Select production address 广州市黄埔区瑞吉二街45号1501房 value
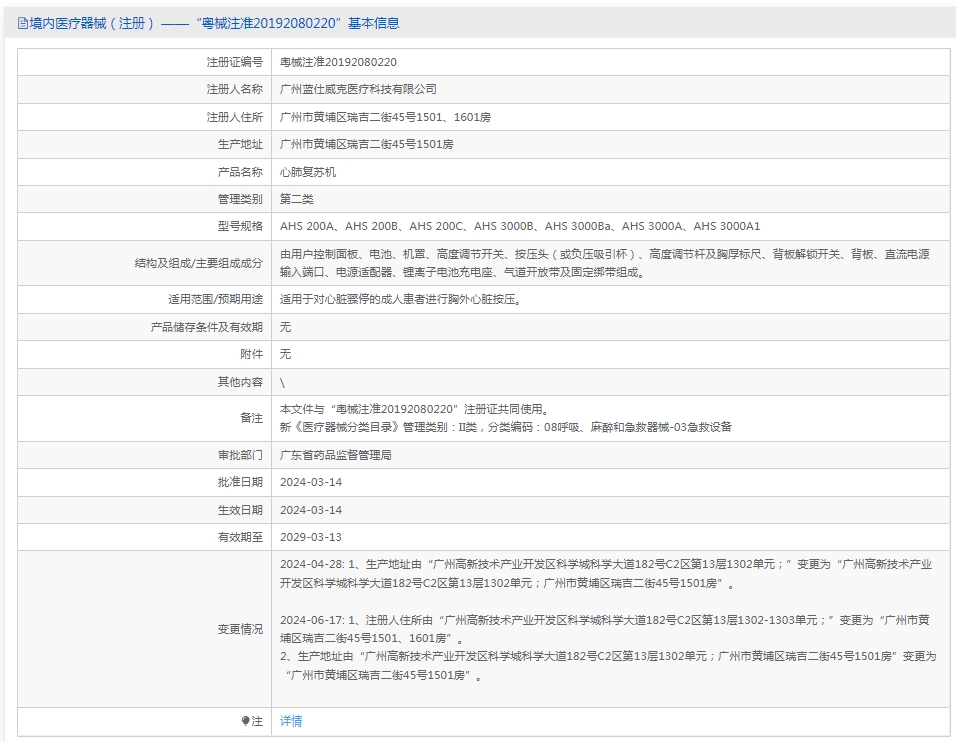This screenshot has width=956, height=742. coord(366,144)
